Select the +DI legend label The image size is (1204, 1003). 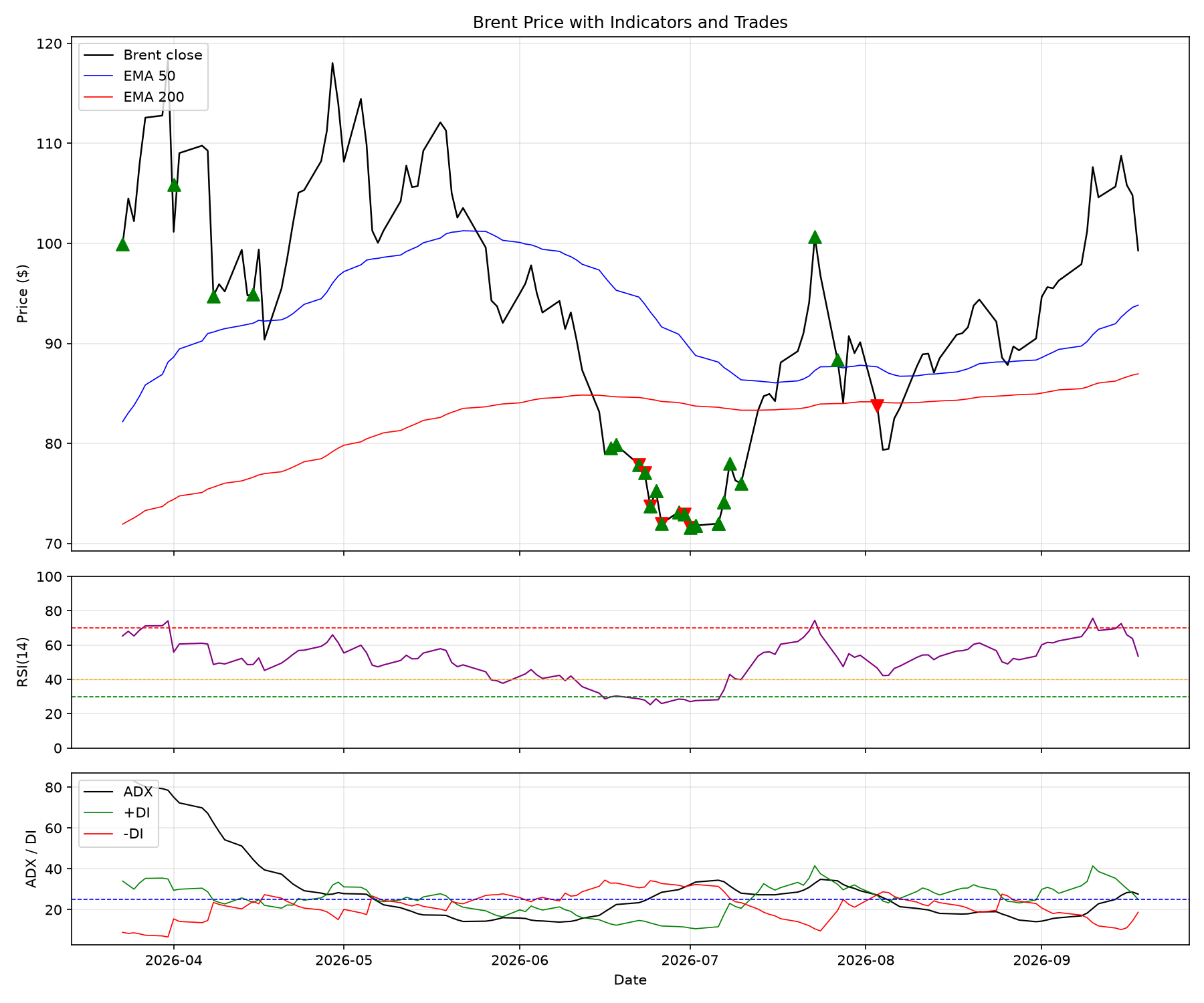(136, 813)
